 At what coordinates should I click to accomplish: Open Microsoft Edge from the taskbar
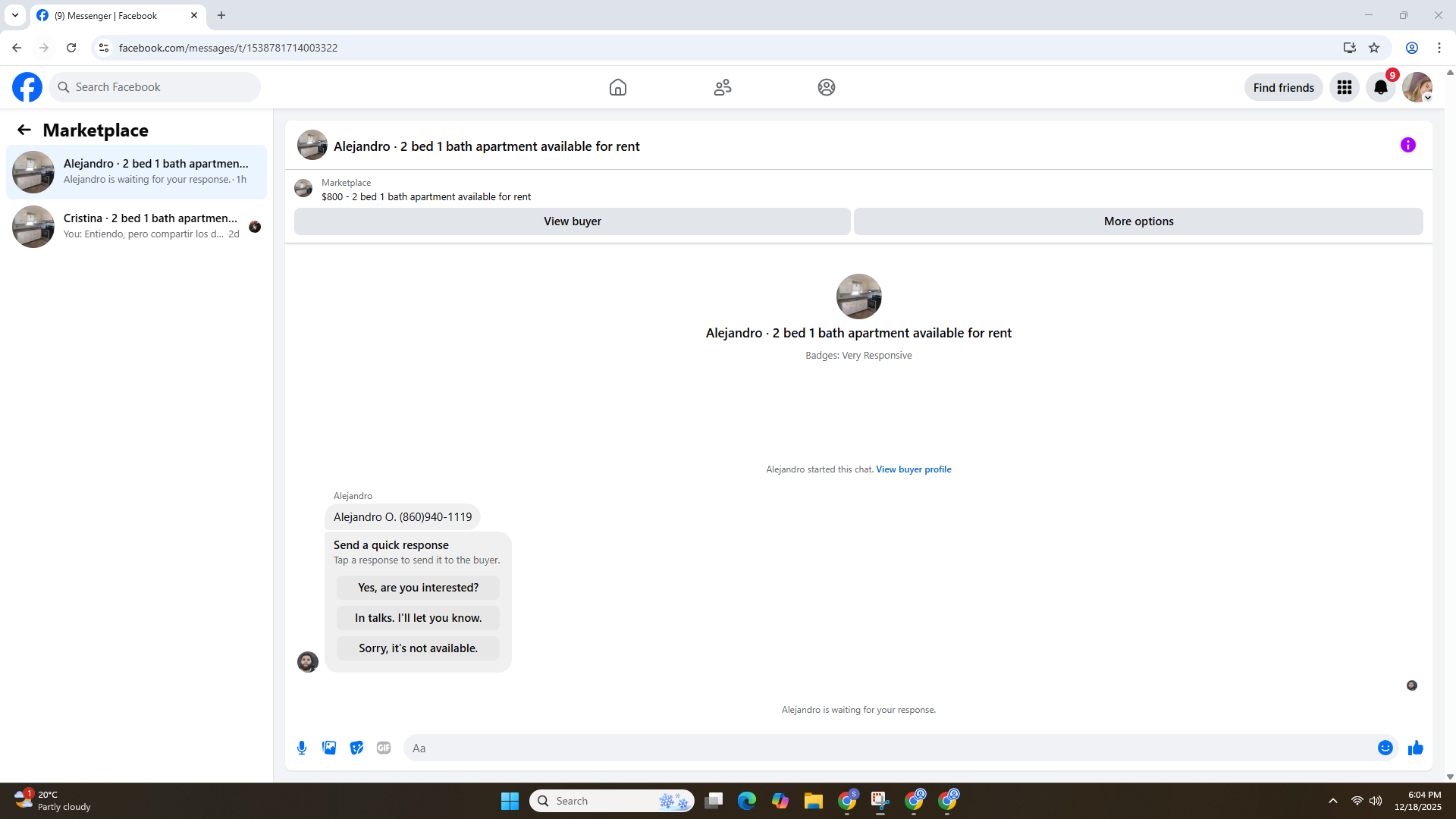click(x=746, y=801)
